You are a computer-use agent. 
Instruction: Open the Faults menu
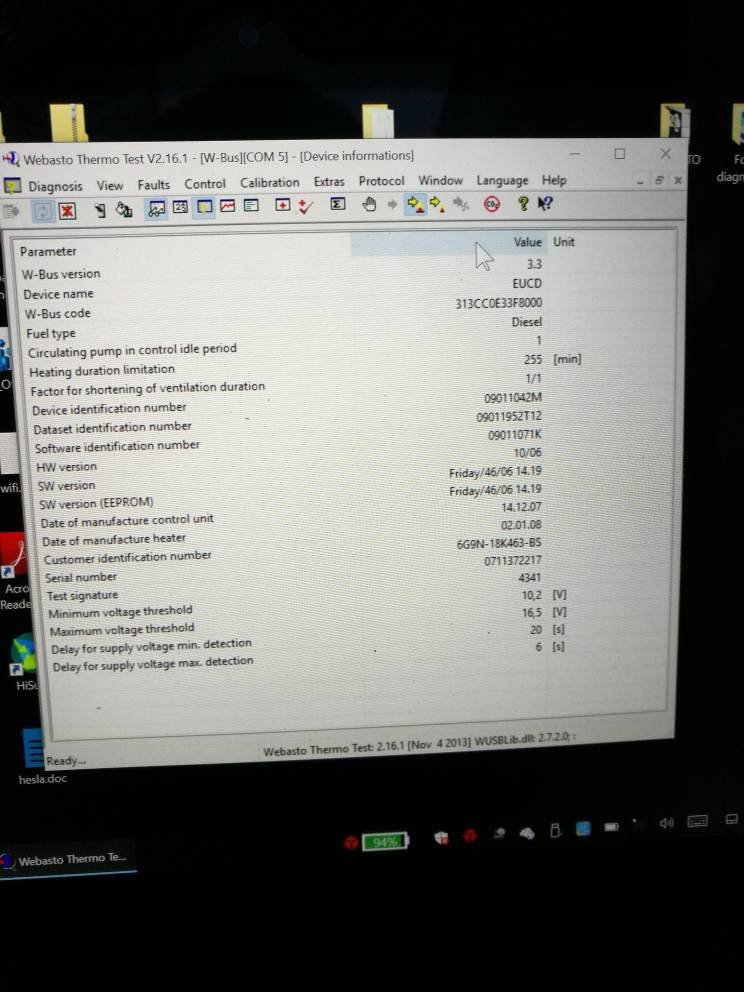(x=154, y=185)
